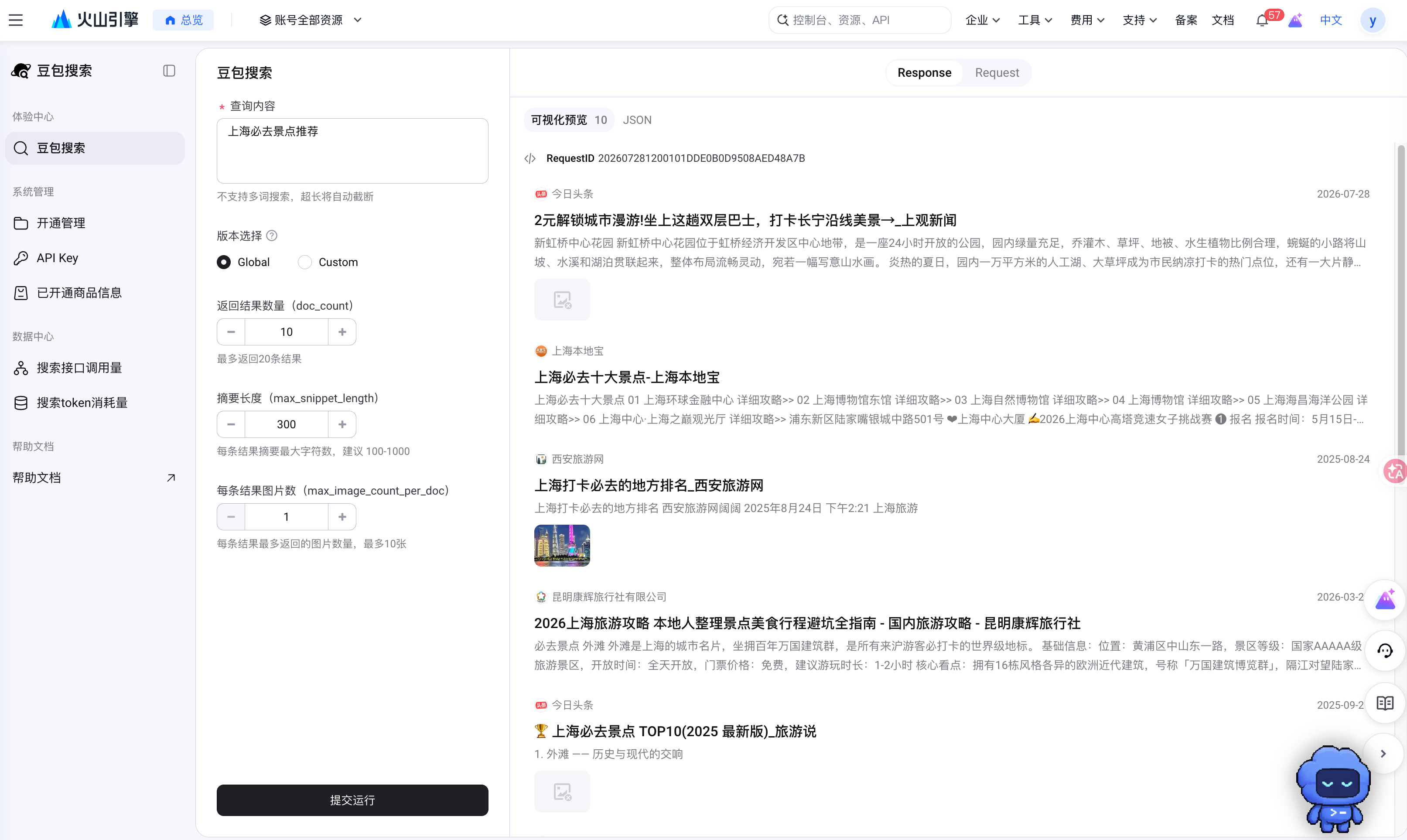1407x840 pixels.
Task: Open 豆包搜索 in the sidebar
Action: (95, 148)
